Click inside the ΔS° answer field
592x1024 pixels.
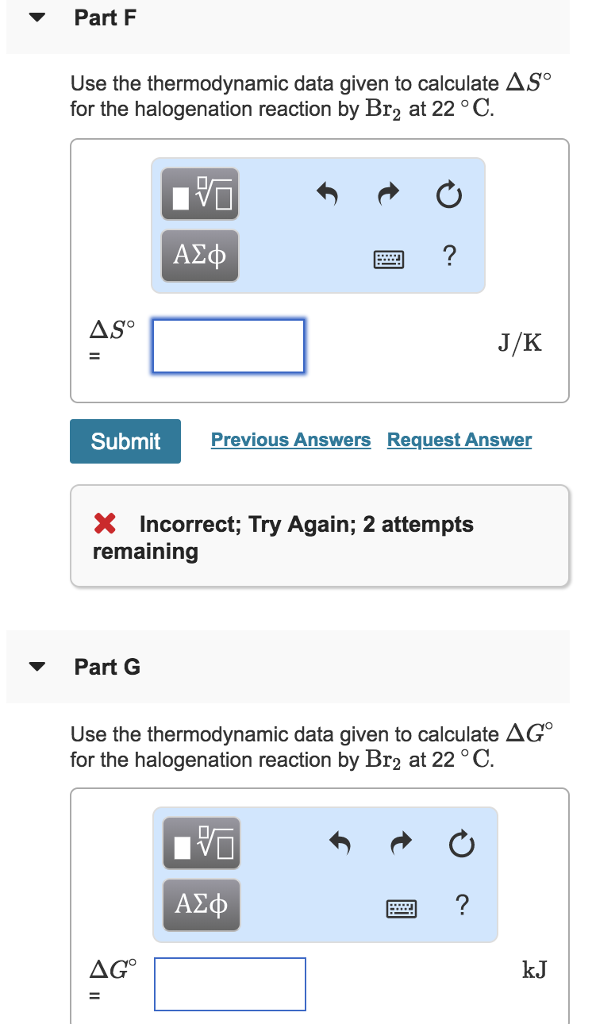[x=228, y=346]
